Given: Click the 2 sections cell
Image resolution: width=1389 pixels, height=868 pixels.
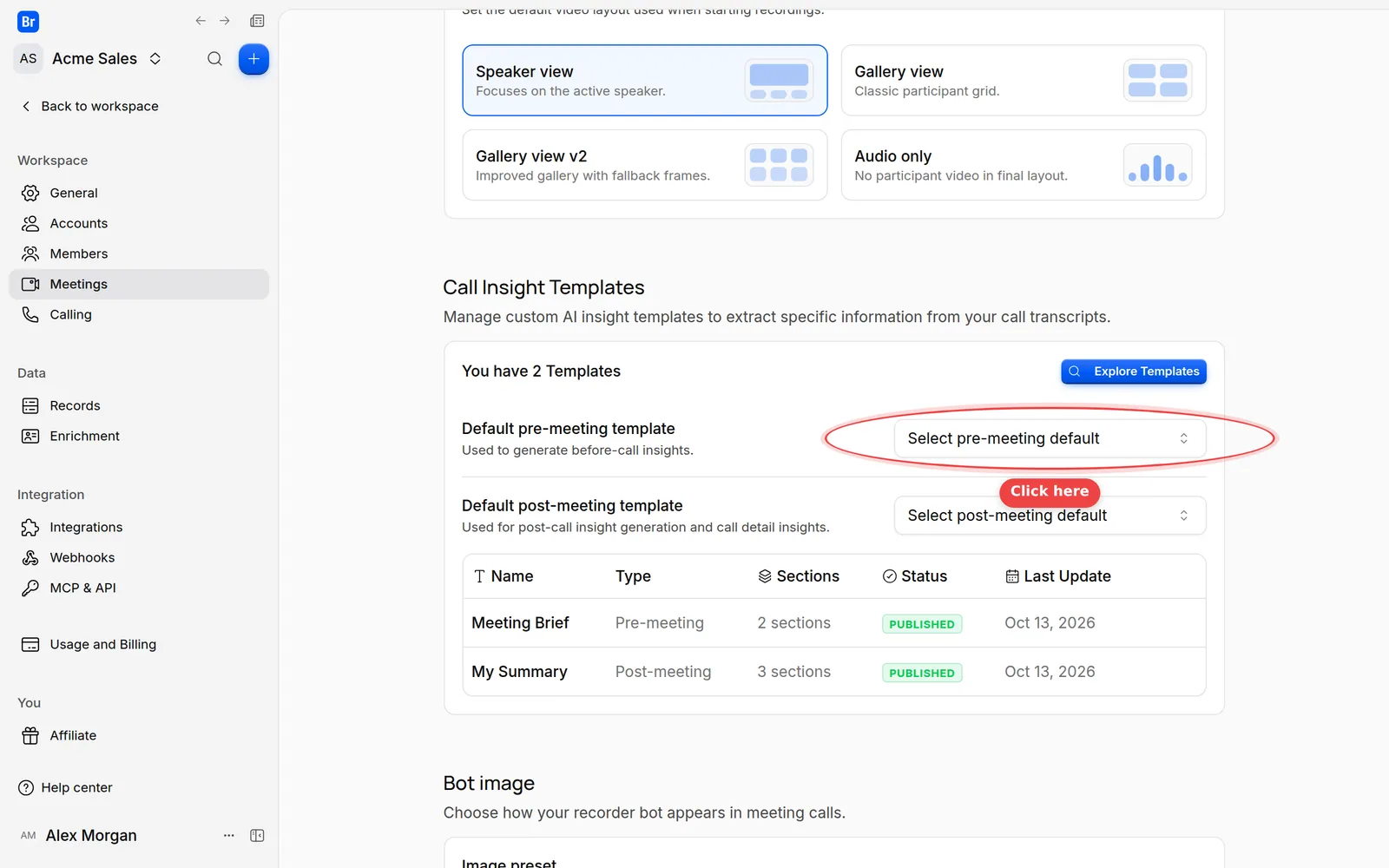Looking at the screenshot, I should tap(794, 623).
